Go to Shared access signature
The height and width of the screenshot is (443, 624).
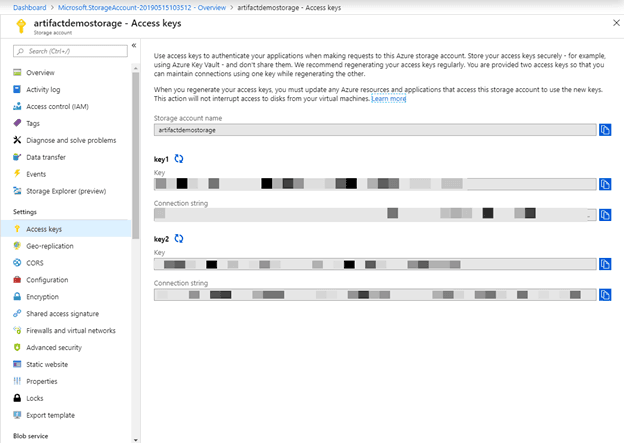(x=62, y=313)
